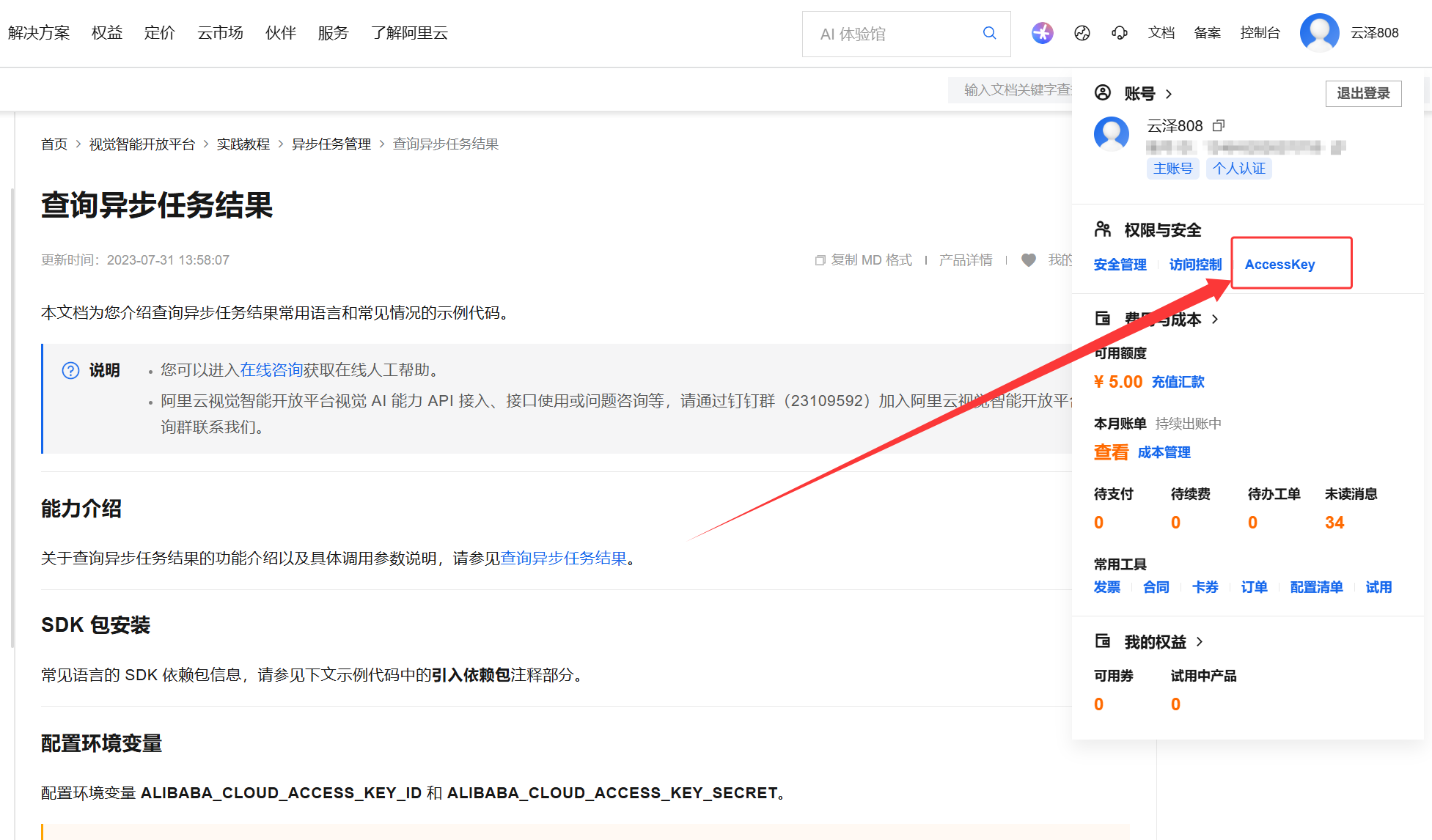
Task: Click the orange 查看 bill link
Action: point(1111,452)
